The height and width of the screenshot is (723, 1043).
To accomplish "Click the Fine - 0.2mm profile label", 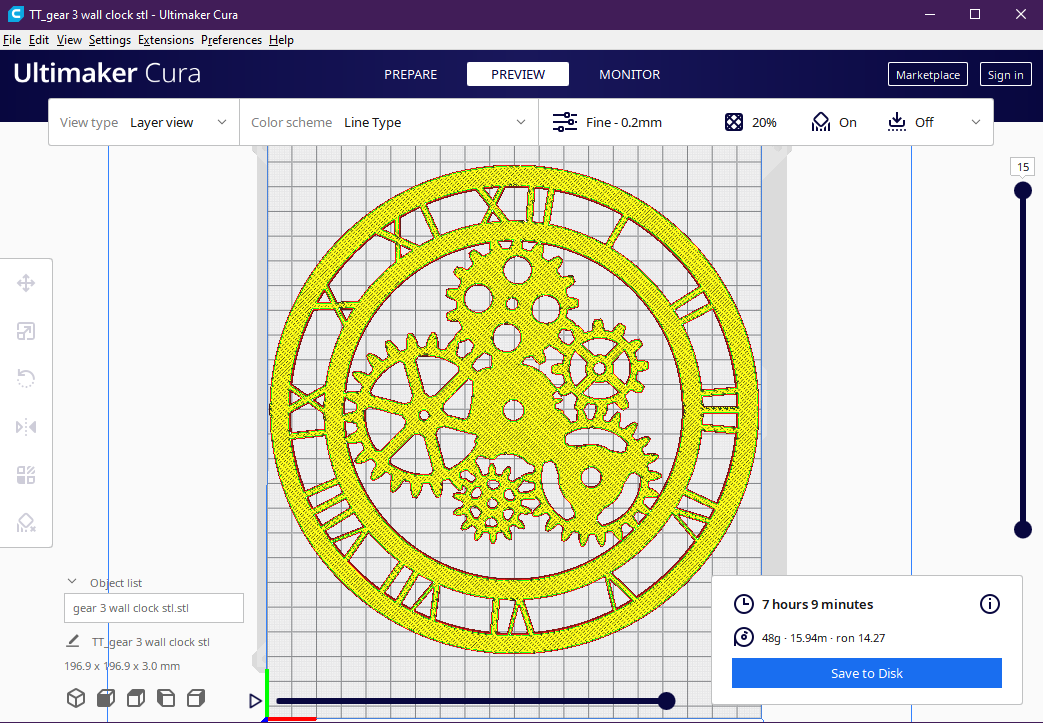I will coord(623,122).
